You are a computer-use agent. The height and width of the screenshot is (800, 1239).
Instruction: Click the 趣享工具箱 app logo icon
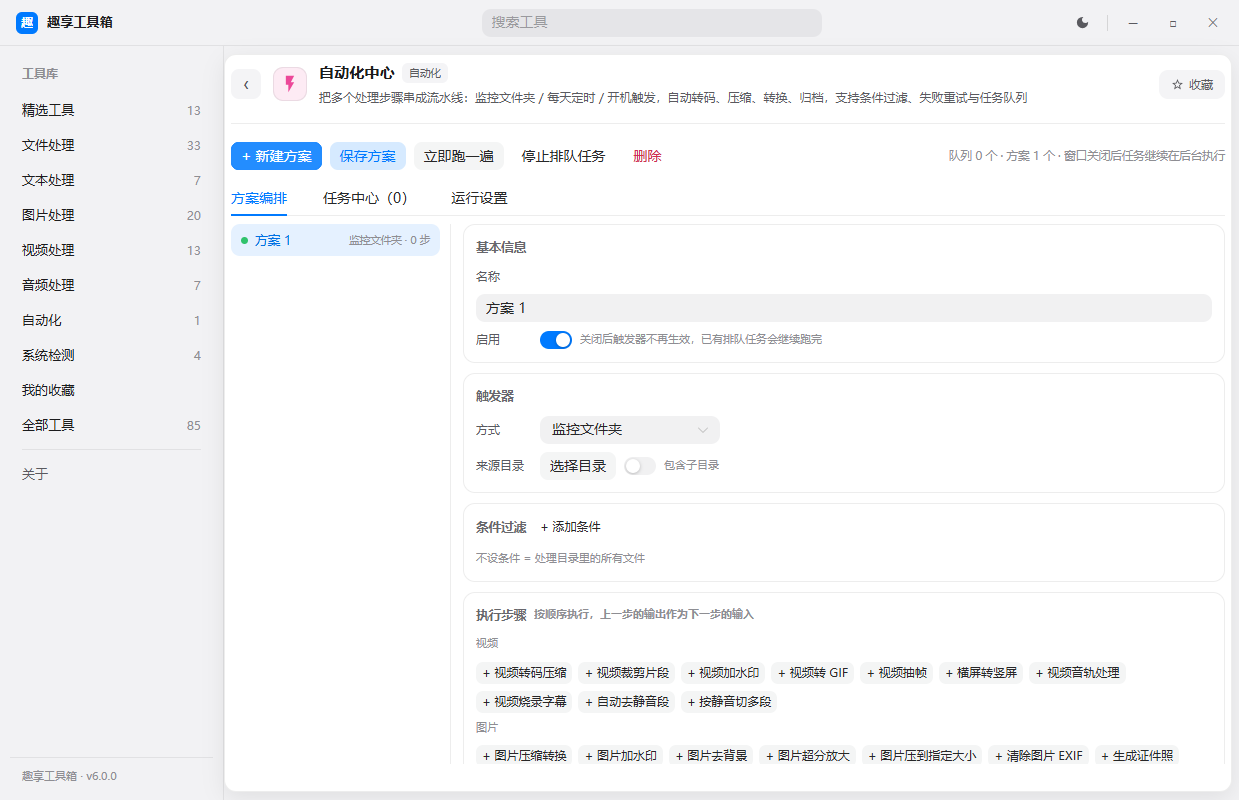[x=27, y=22]
